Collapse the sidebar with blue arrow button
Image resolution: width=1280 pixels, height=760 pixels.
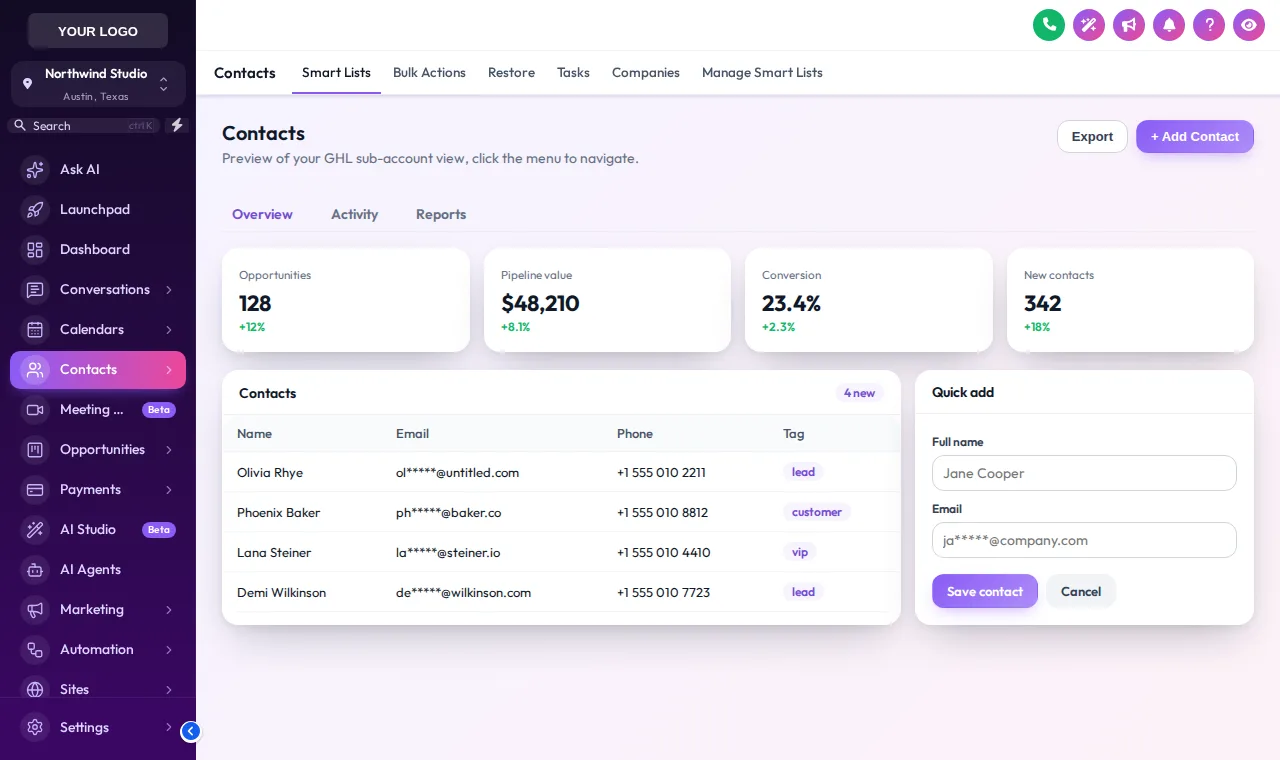point(191,731)
